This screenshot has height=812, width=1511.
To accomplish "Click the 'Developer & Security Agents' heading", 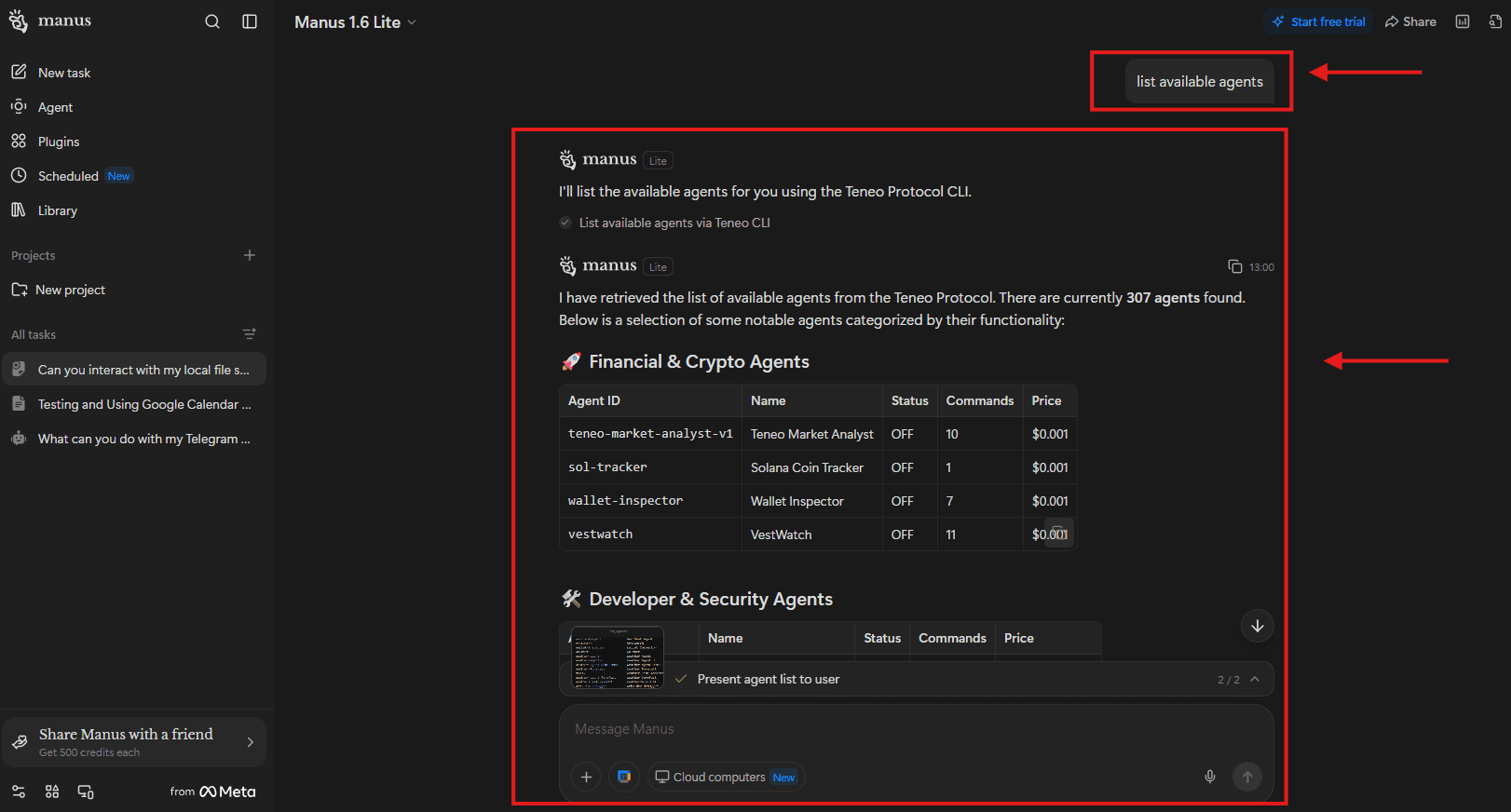I will [x=711, y=599].
